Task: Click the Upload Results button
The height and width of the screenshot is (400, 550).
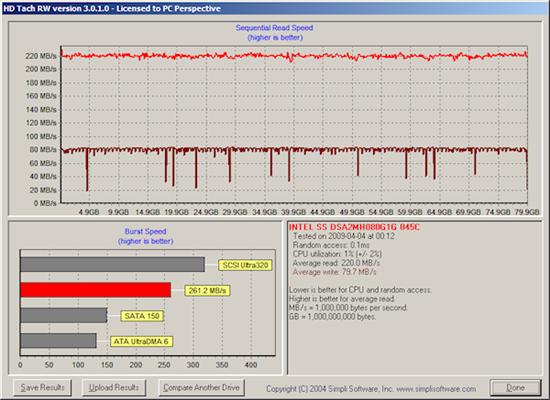Action: point(114,387)
